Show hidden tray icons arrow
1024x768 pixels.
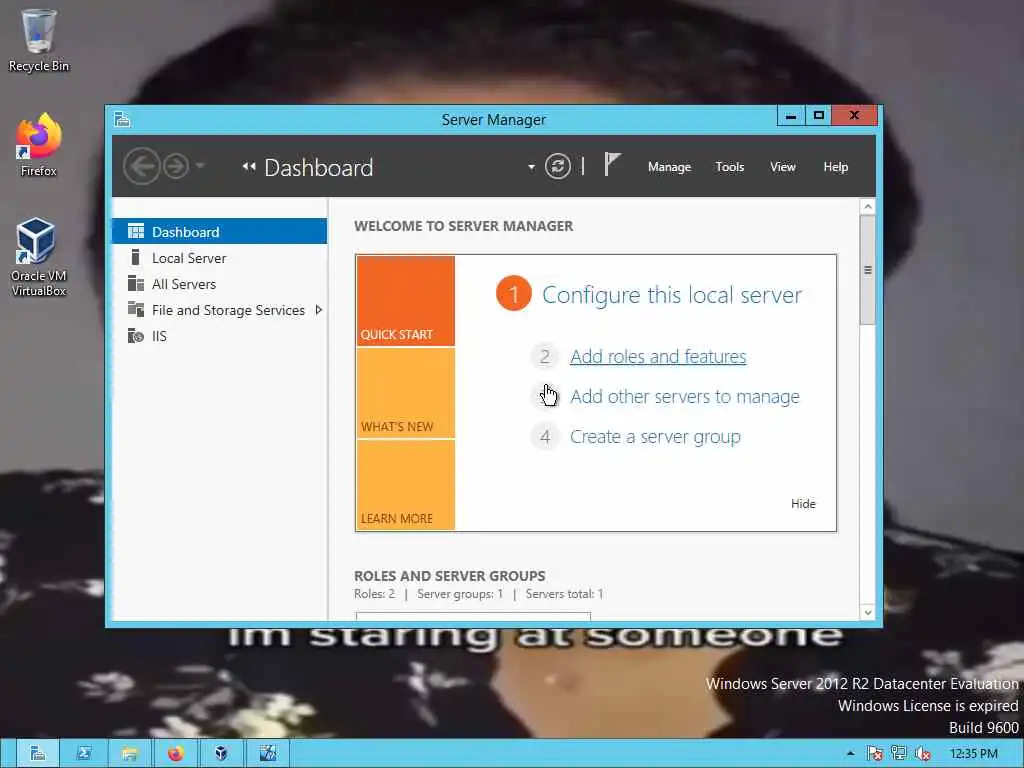(x=850, y=754)
